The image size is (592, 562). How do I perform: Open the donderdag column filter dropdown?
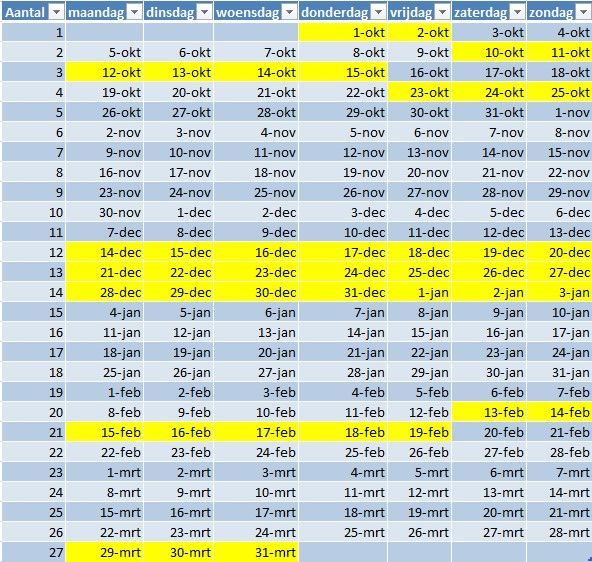pyautogui.click(x=378, y=12)
